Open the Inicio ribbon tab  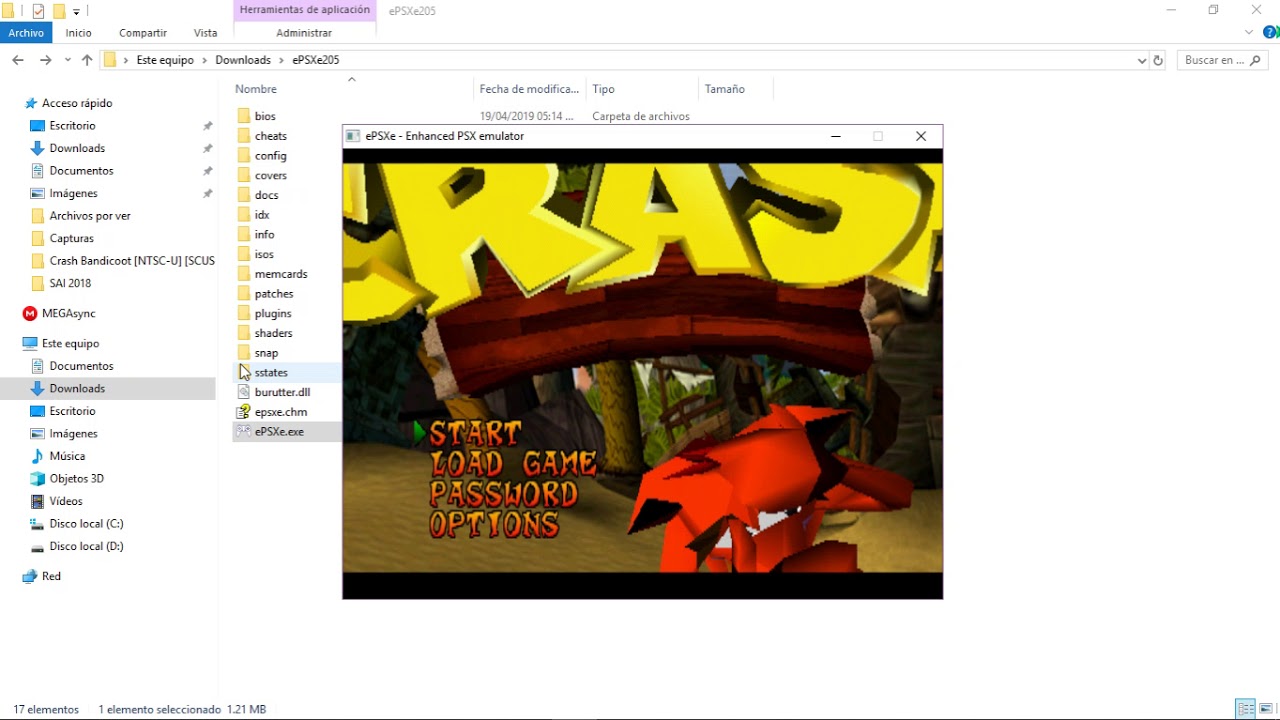79,33
